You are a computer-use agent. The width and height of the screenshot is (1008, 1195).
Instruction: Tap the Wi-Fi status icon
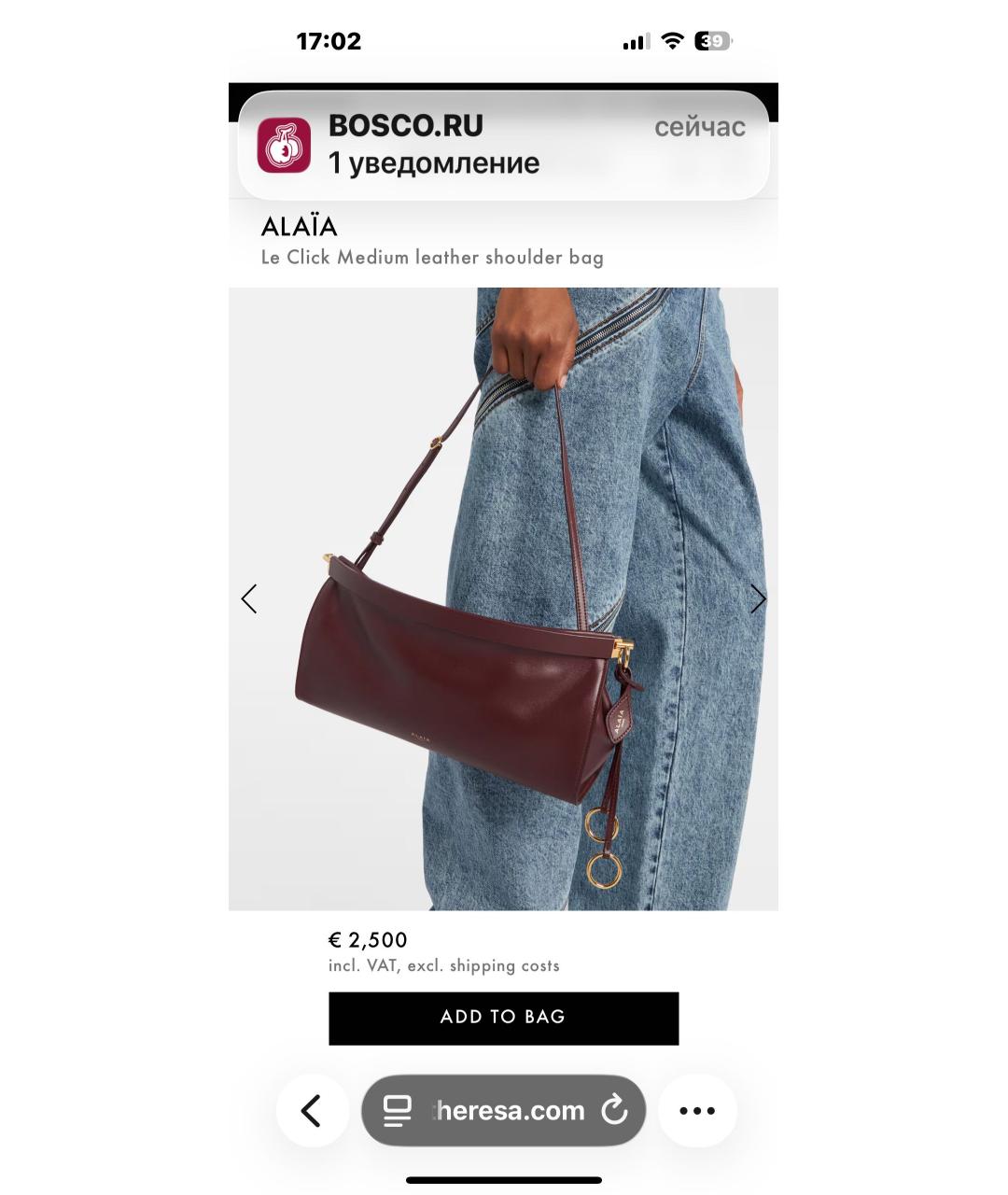click(672, 41)
